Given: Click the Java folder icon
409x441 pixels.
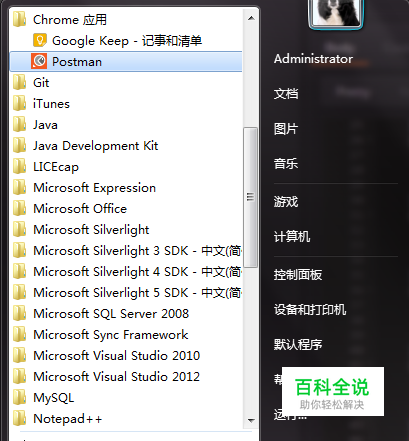Looking at the screenshot, I should 20,124.
